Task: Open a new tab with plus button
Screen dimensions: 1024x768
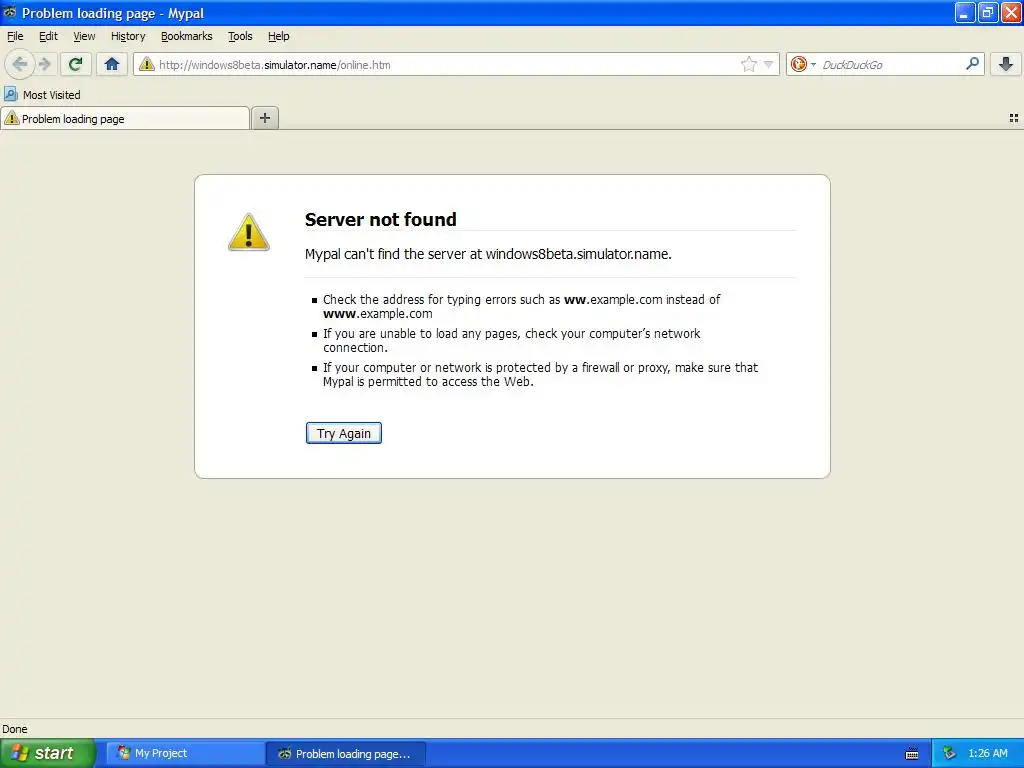Action: (x=265, y=118)
